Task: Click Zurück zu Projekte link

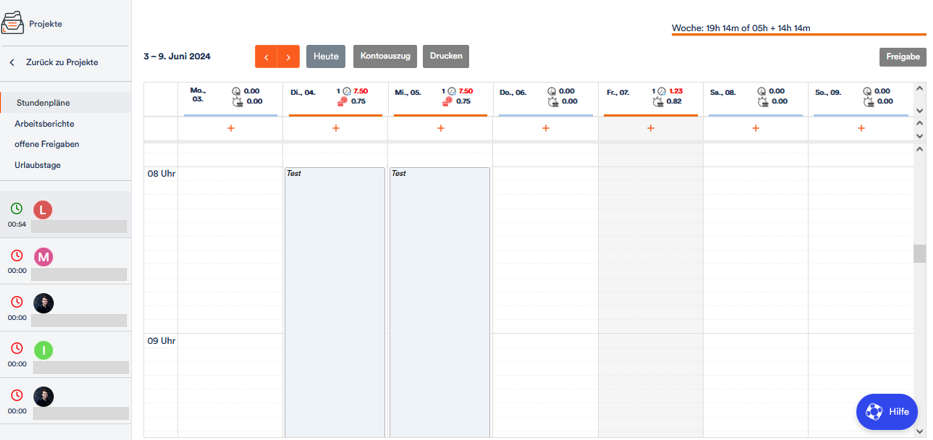Action: pyautogui.click(x=62, y=62)
